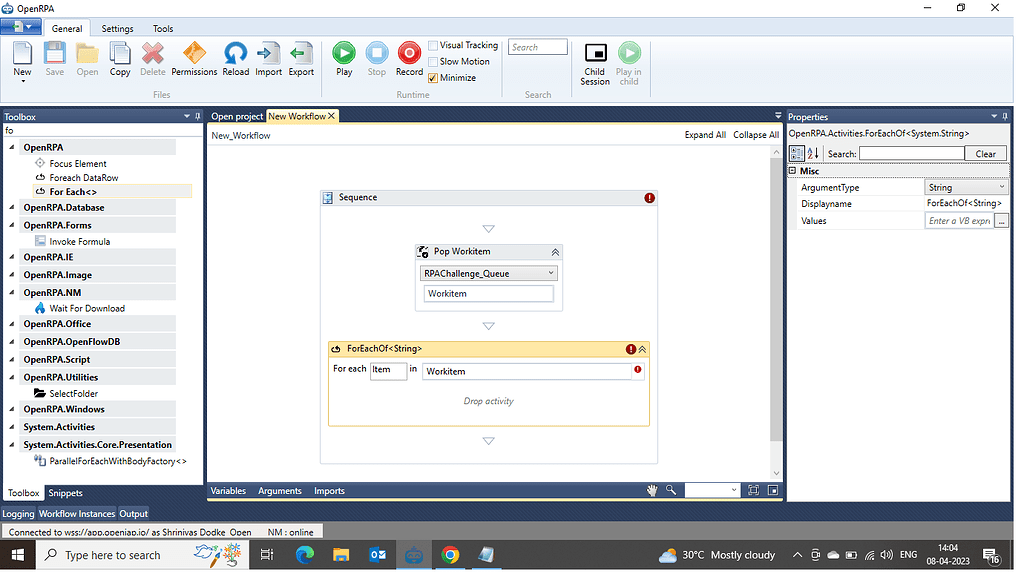Click the Play workflow icon
The image size is (1024, 574).
(x=344, y=55)
